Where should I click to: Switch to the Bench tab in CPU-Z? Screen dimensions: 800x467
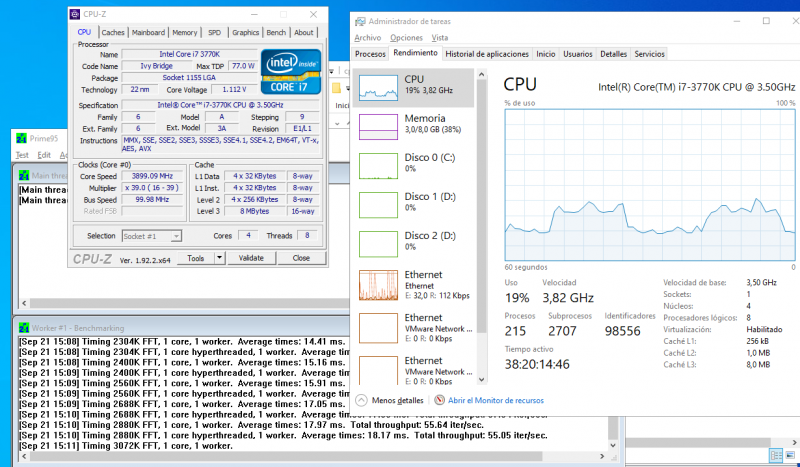click(276, 32)
